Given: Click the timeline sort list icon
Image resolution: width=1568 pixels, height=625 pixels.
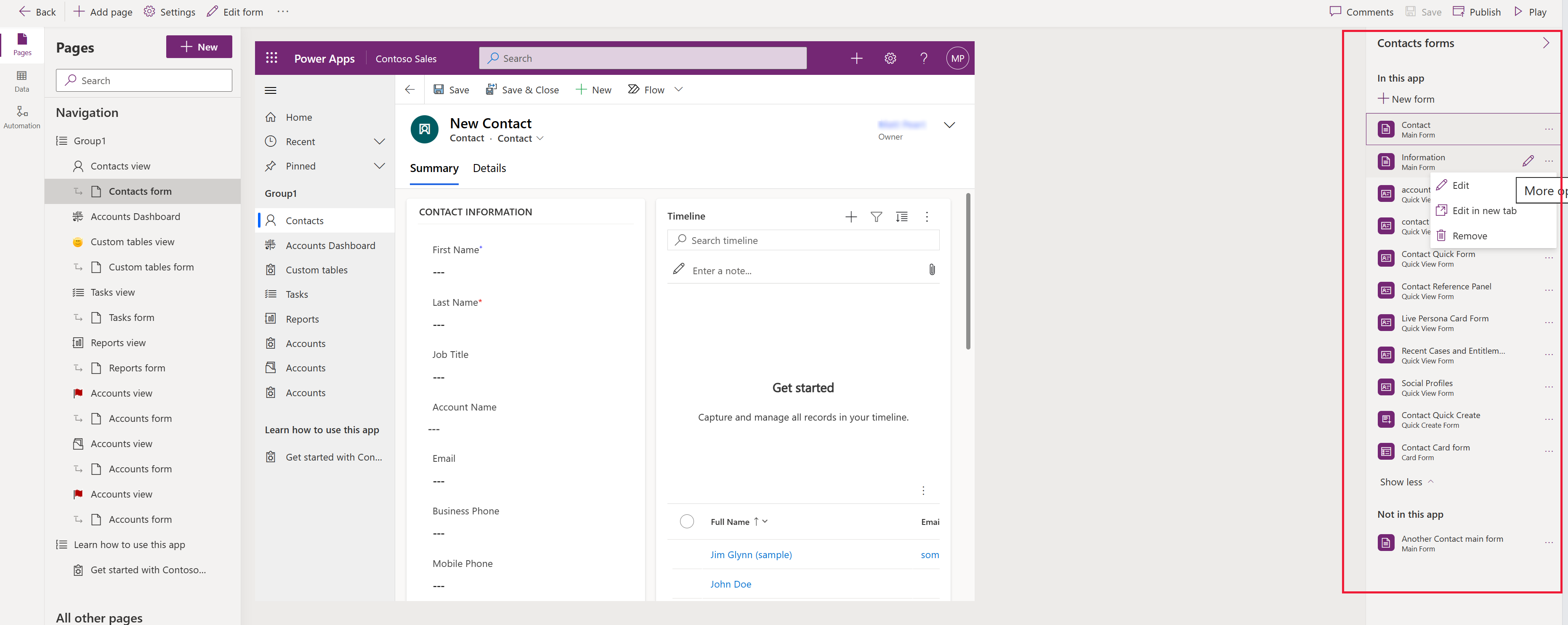Looking at the screenshot, I should point(901,217).
